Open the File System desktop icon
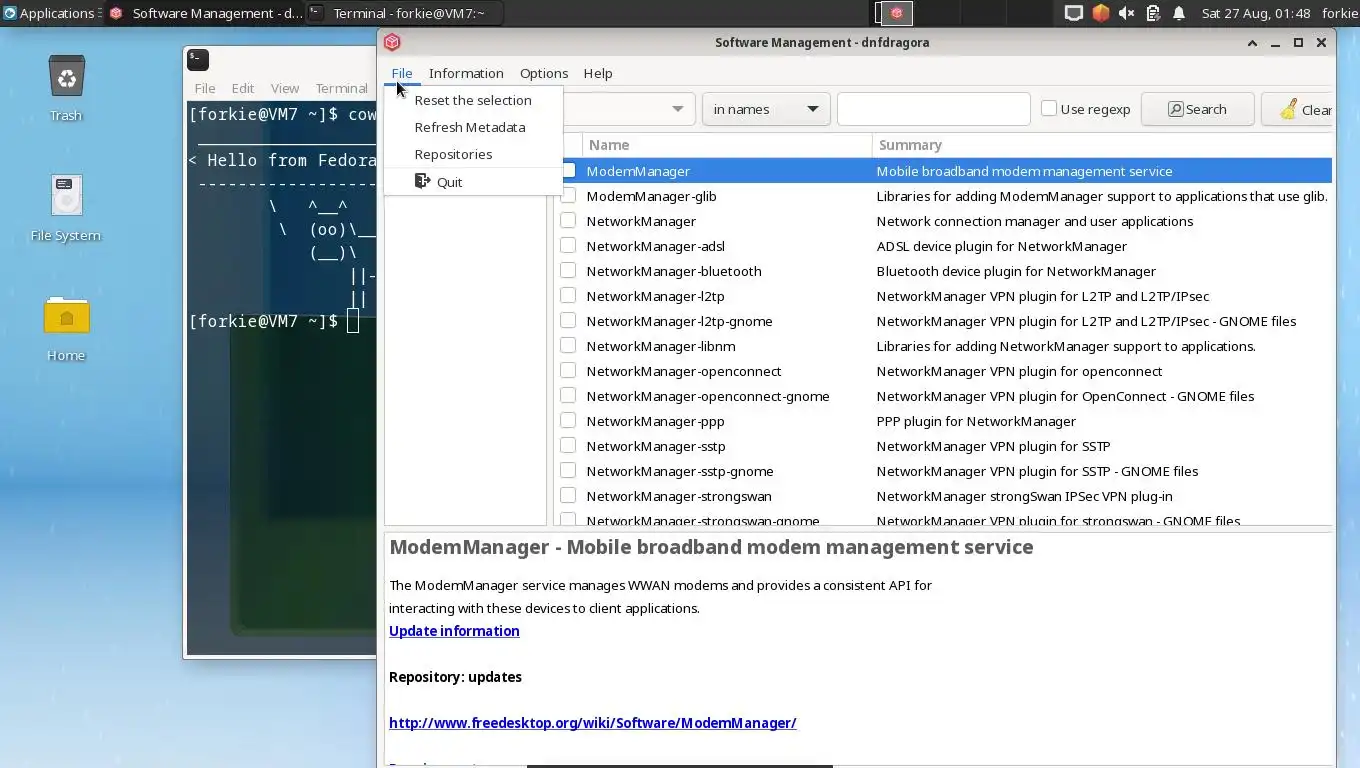 pos(66,196)
